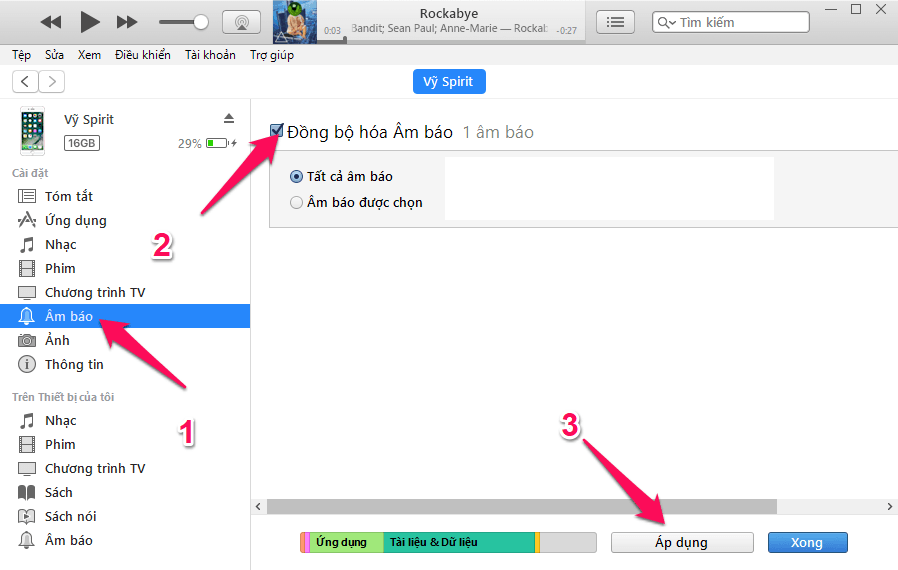
Task: Click the rewind previous track button
Action: [x=51, y=22]
